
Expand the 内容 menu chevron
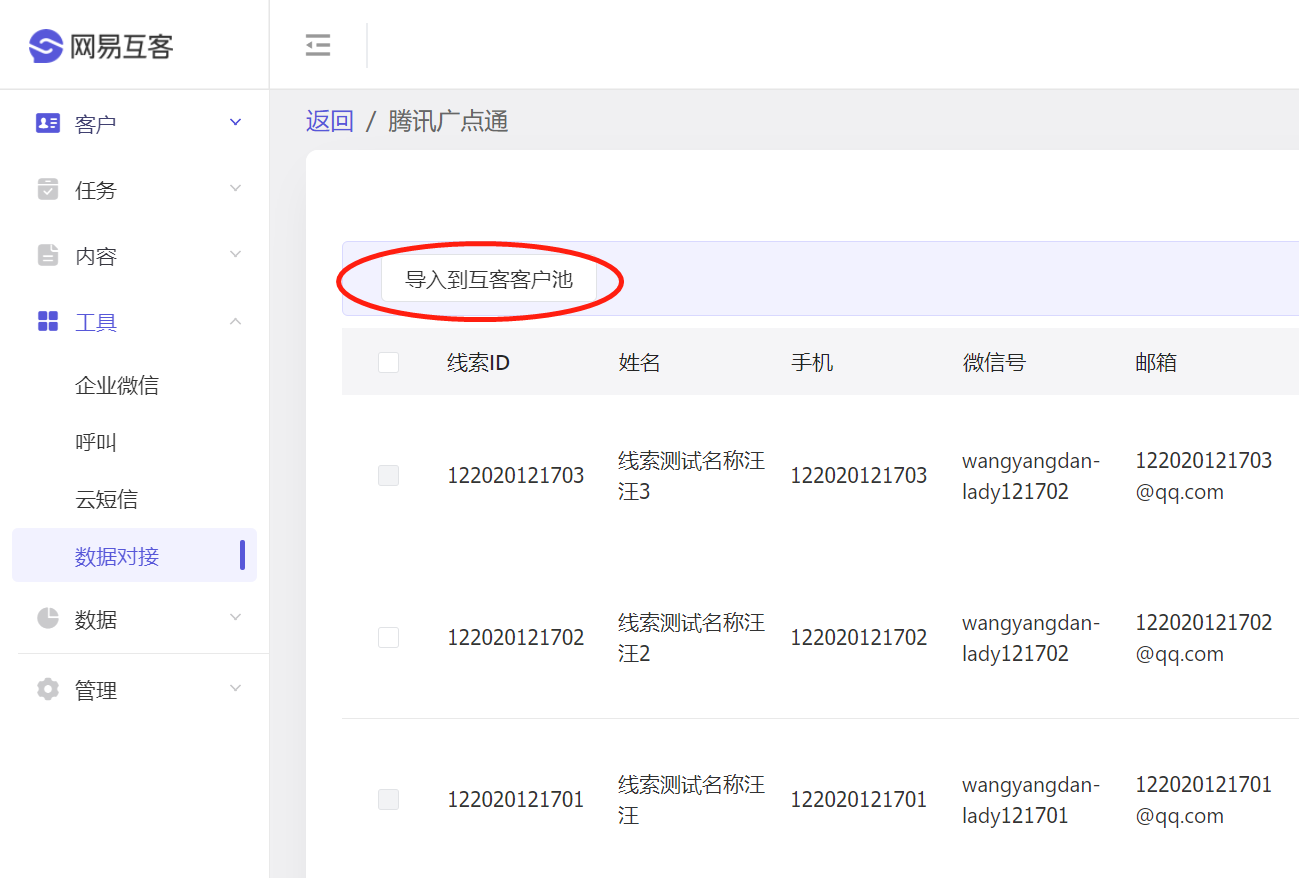pyautogui.click(x=236, y=254)
